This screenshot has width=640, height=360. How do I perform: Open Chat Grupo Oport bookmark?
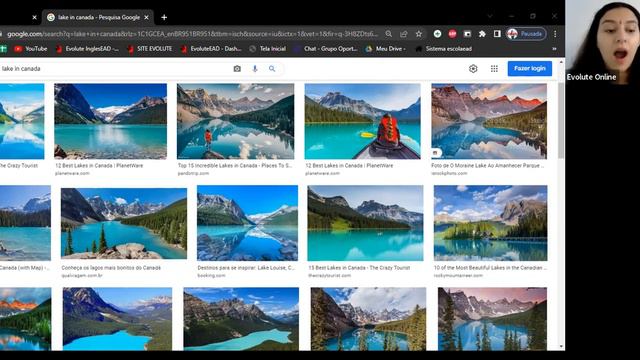(326, 49)
